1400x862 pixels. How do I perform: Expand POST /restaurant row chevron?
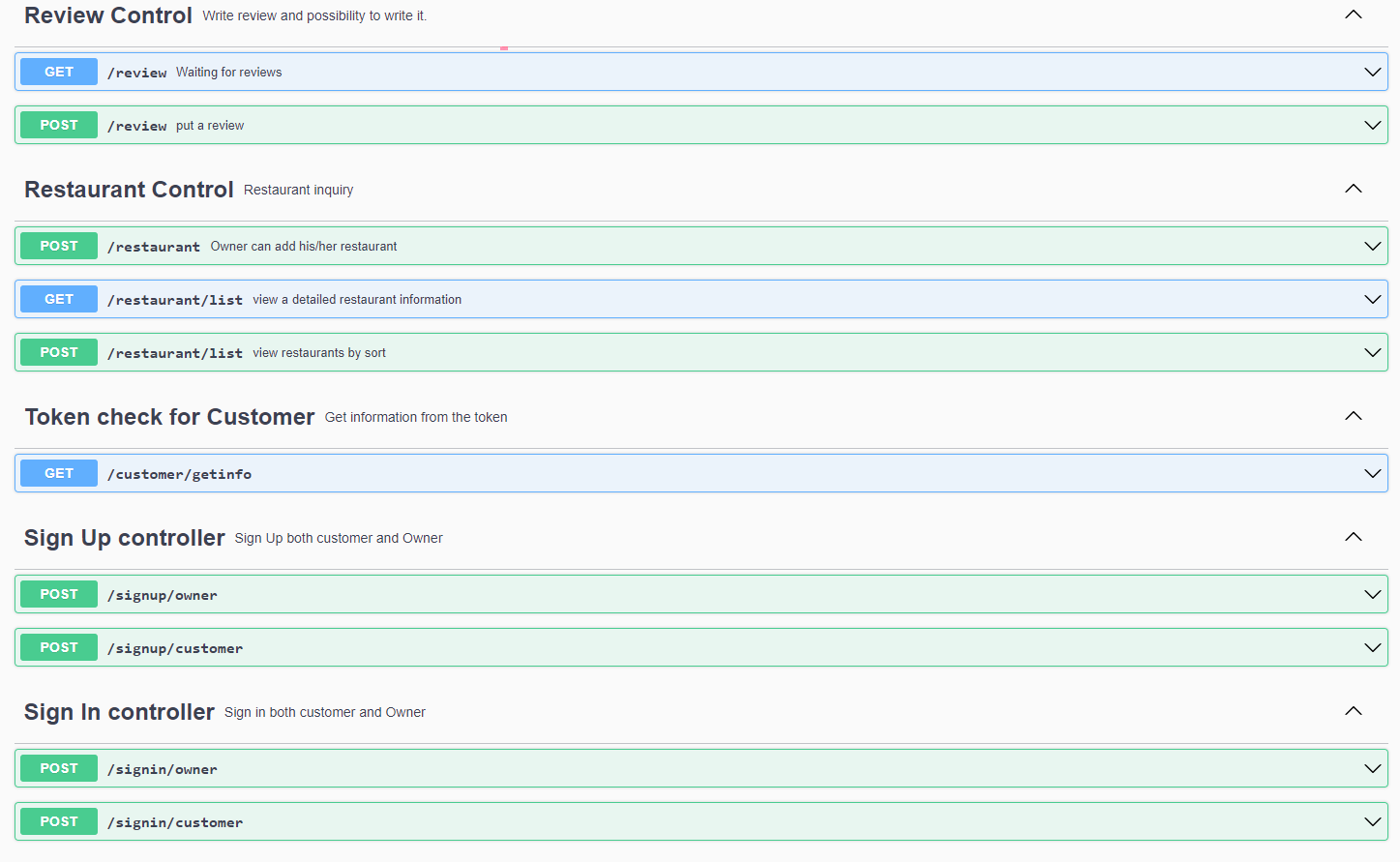coord(1372,246)
